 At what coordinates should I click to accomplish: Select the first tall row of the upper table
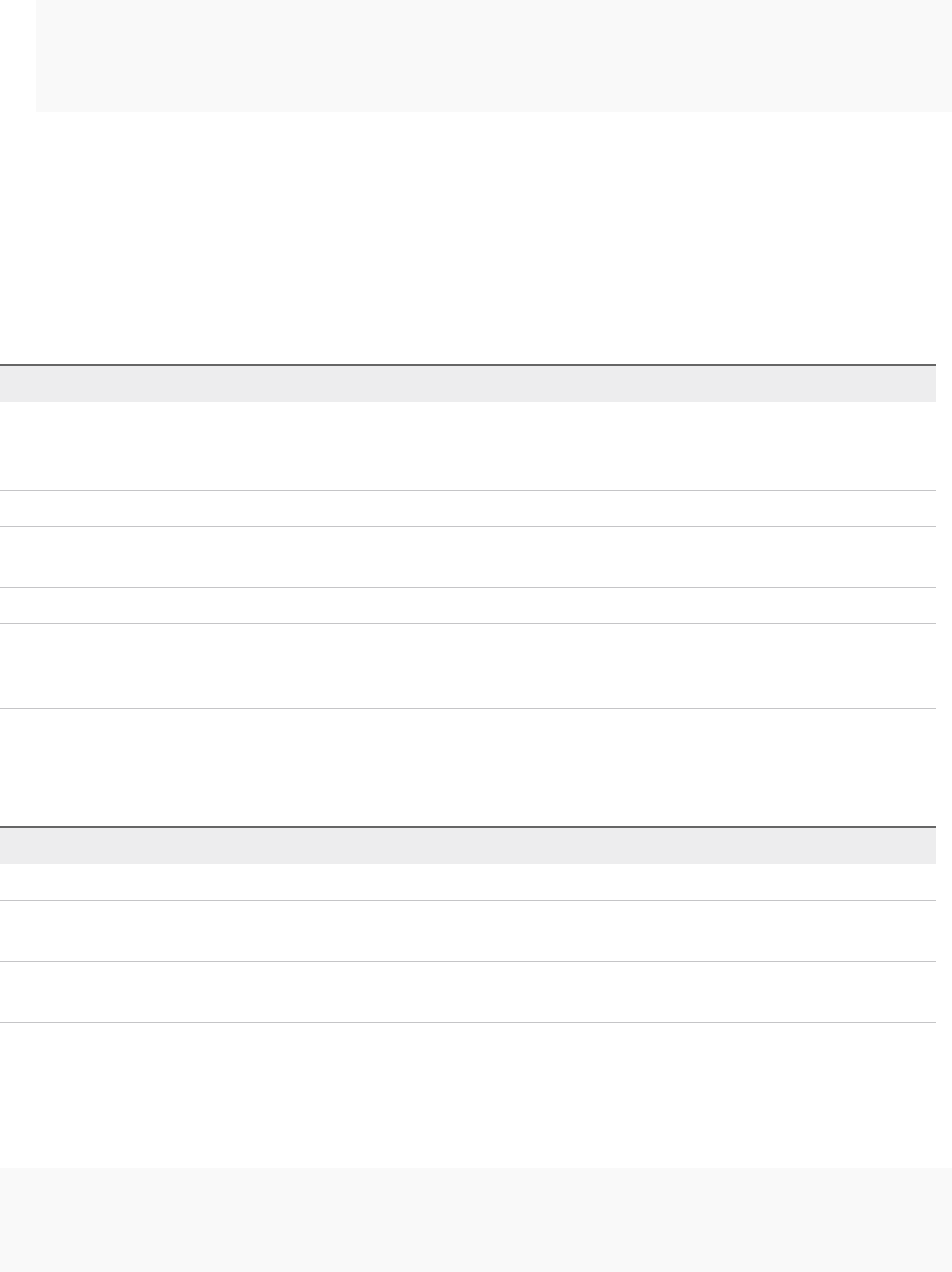coord(468,446)
